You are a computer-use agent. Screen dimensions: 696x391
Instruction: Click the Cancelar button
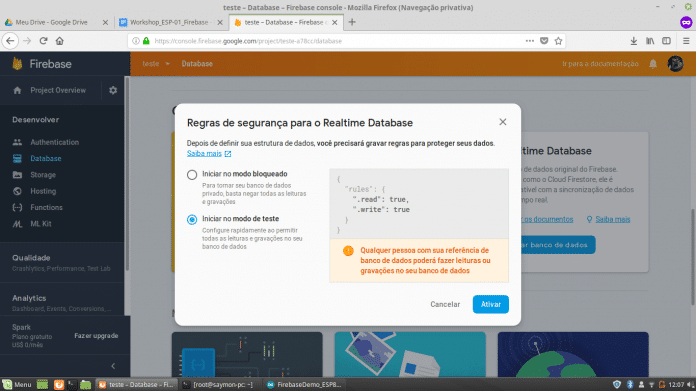(445, 304)
